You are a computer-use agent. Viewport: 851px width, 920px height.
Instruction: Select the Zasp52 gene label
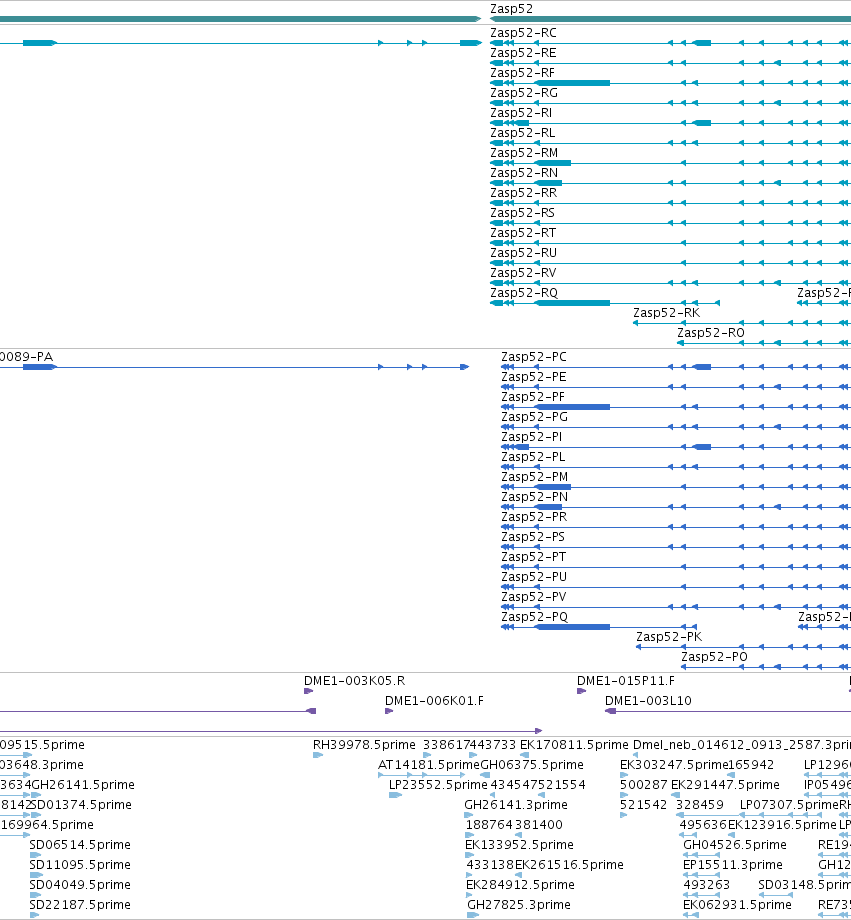click(x=511, y=9)
